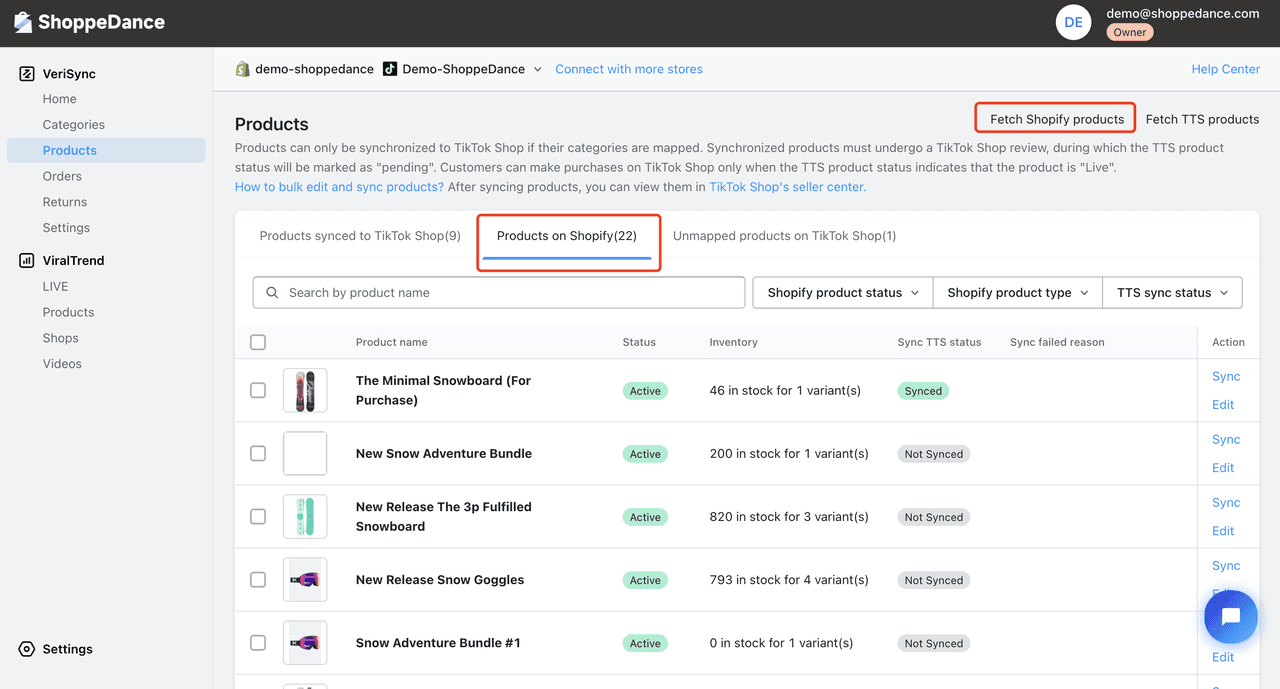Viewport: 1280px width, 689px height.
Task: Click the ViralTrend chart icon
Action: point(26,260)
